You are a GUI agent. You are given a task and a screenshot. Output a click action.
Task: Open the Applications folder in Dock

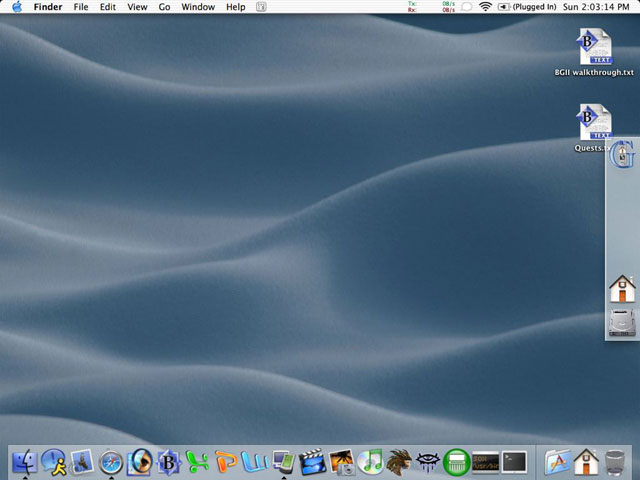tap(557, 462)
